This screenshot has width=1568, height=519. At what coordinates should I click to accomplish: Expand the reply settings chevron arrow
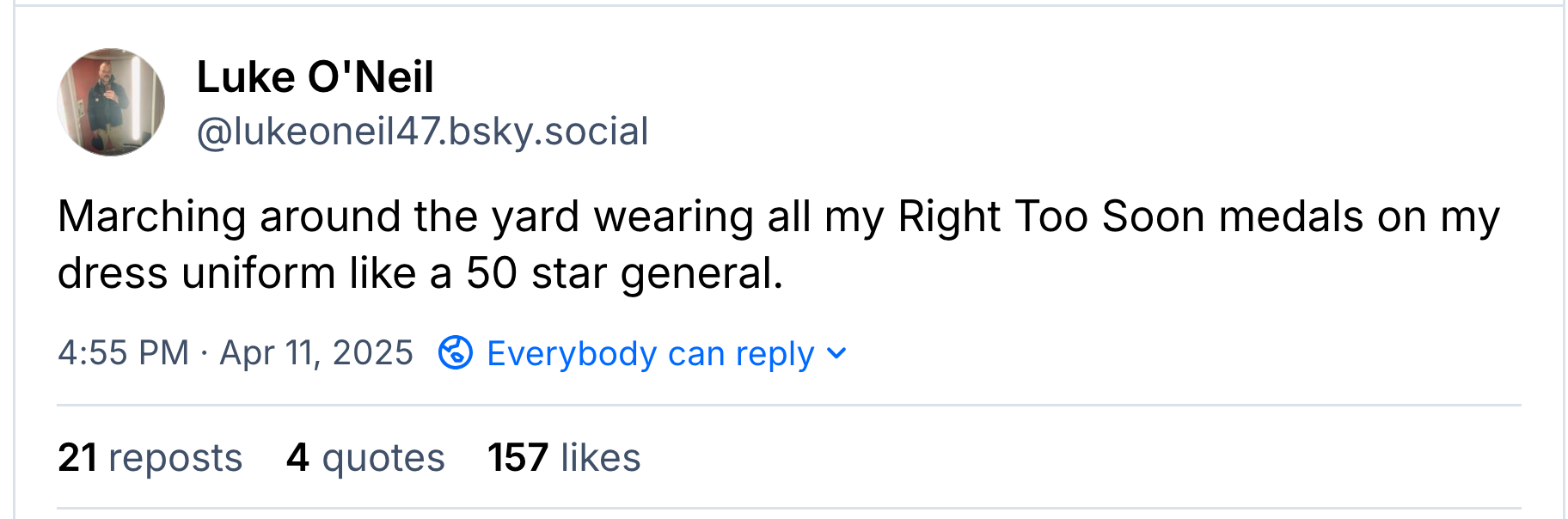click(836, 352)
